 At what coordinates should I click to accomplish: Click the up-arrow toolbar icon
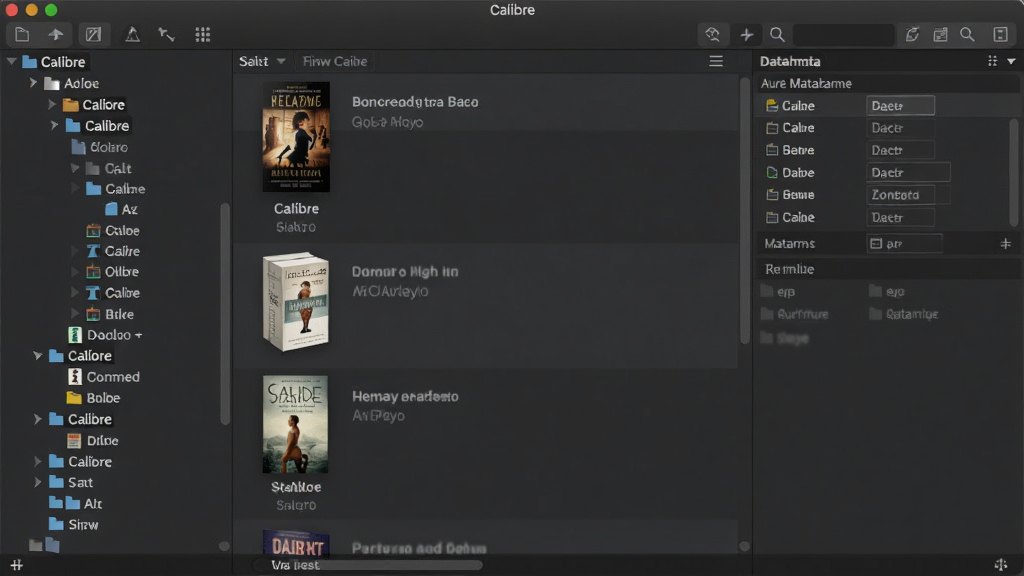[56, 35]
